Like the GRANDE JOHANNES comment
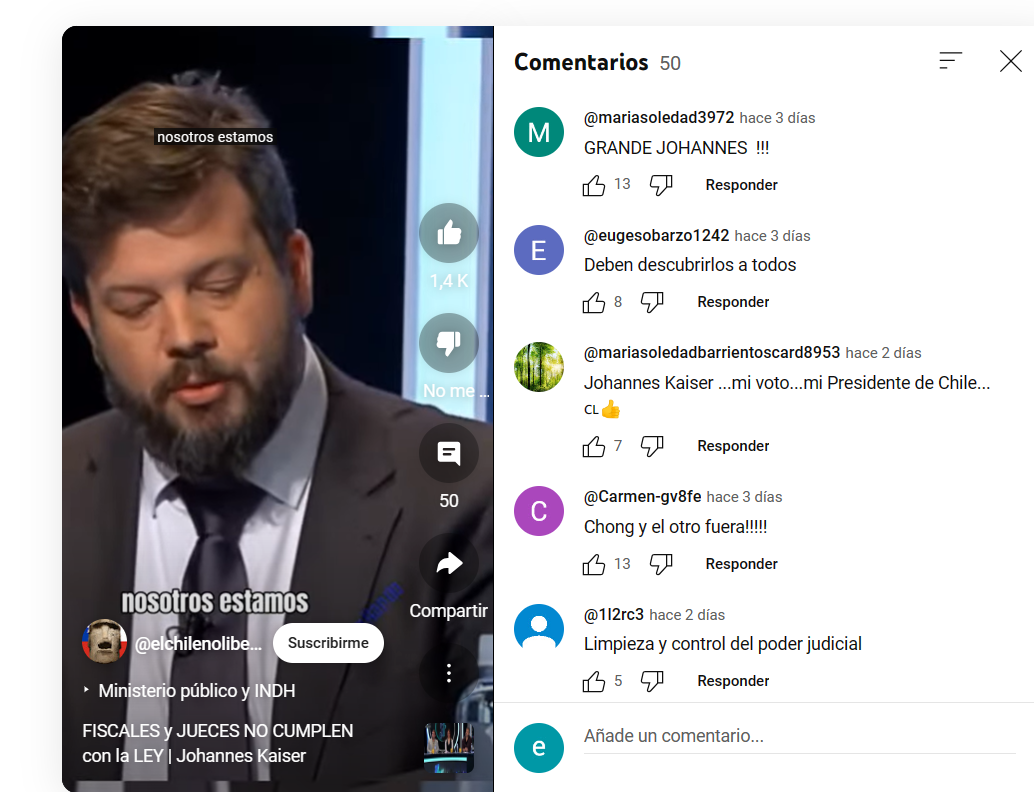Image resolution: width=1034 pixels, height=792 pixels. tap(593, 185)
